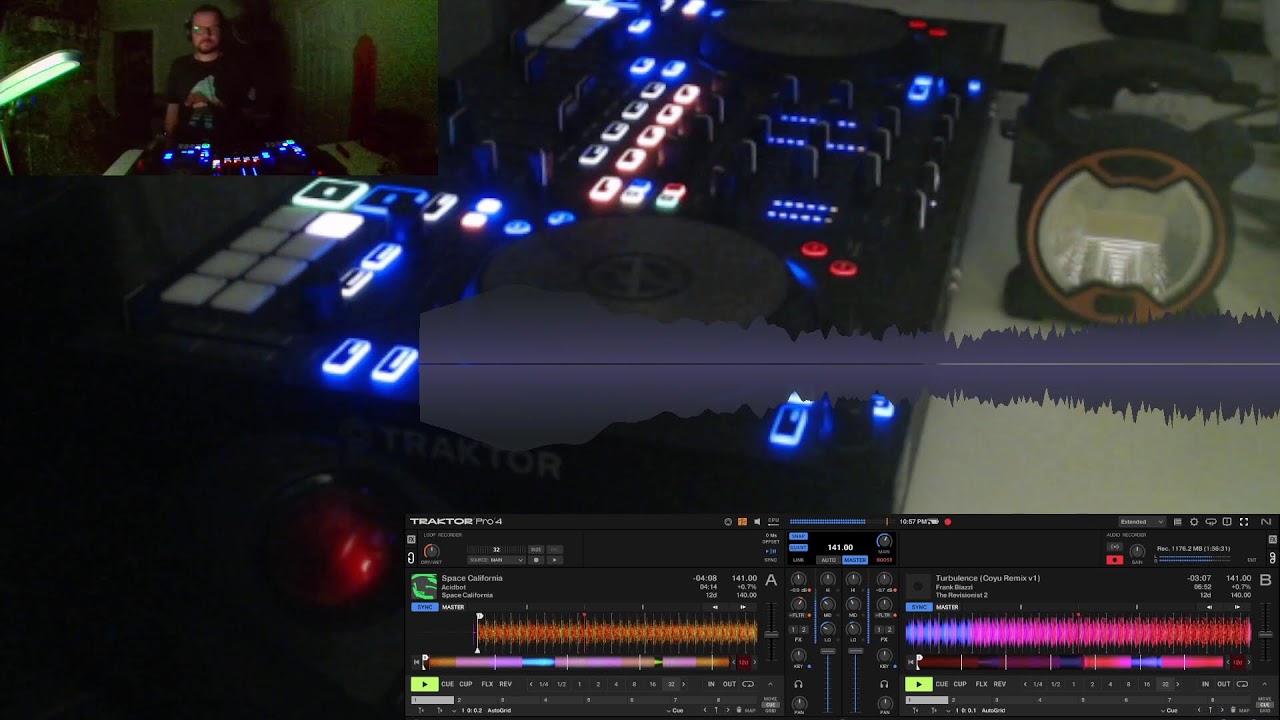Click CUE button on Deck A
This screenshot has height=720, width=1280.
point(448,684)
